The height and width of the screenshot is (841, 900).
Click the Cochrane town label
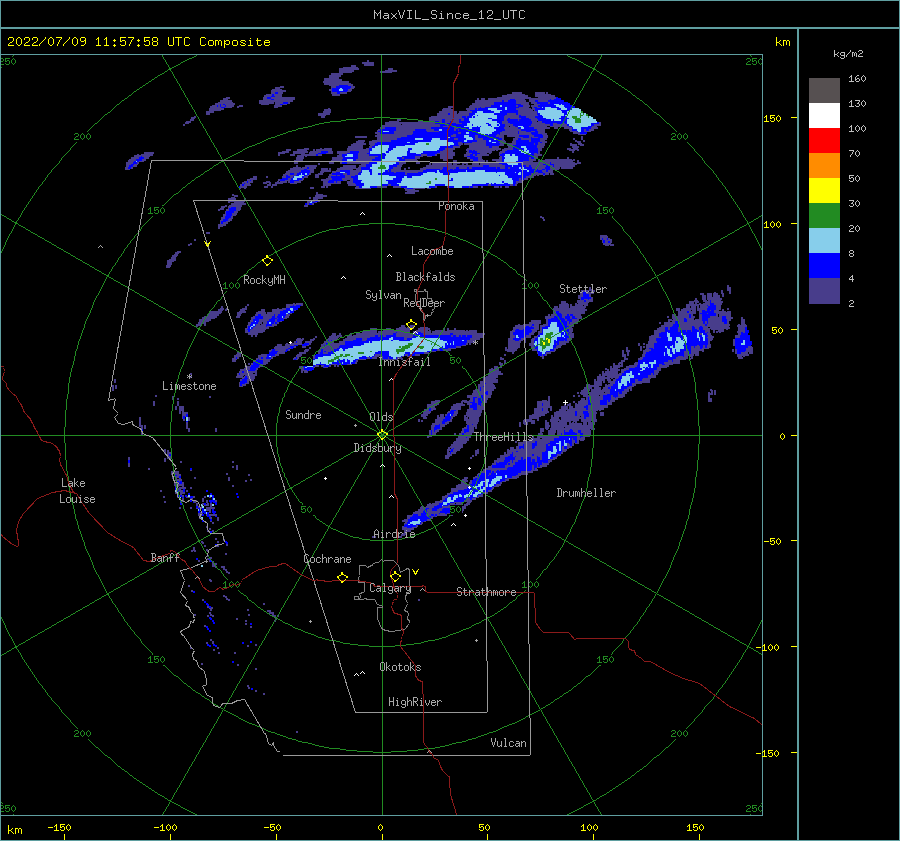(x=327, y=559)
